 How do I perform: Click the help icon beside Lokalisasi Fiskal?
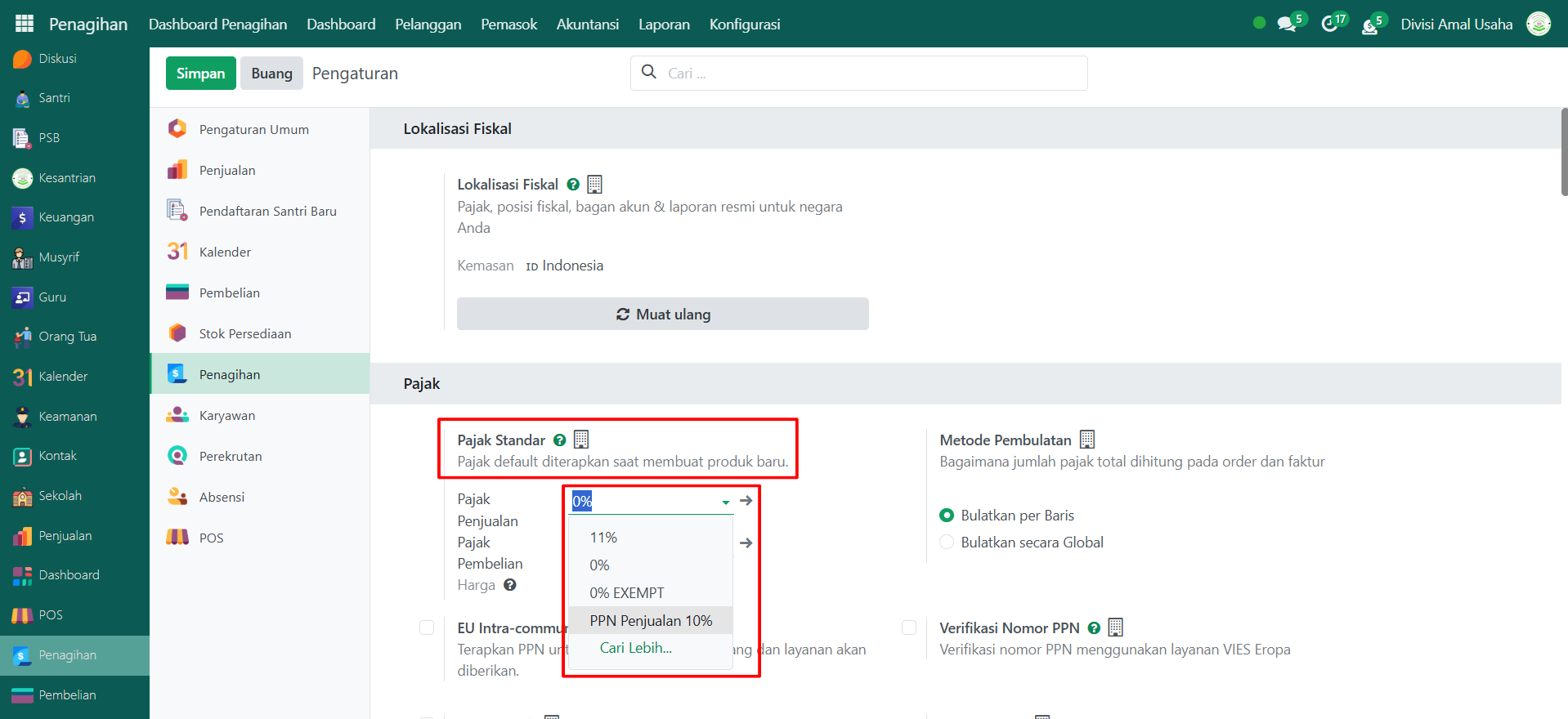pos(573,185)
